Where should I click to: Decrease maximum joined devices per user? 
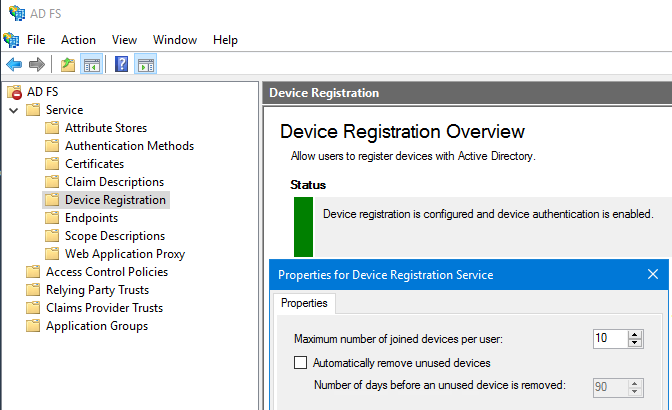coord(635,343)
